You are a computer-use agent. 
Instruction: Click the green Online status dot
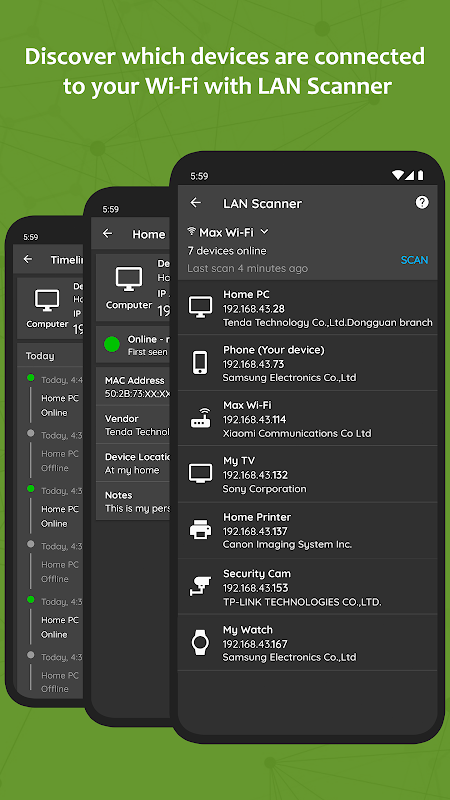point(112,344)
